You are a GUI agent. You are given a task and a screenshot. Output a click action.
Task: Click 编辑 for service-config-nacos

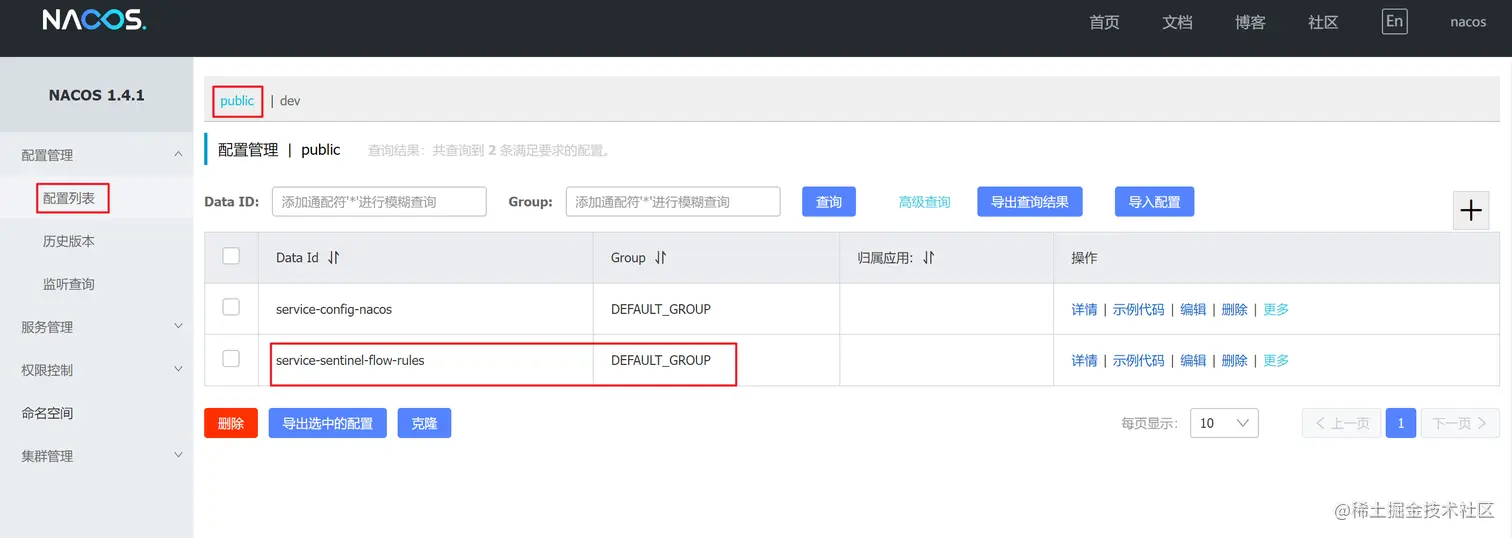[x=1193, y=310]
